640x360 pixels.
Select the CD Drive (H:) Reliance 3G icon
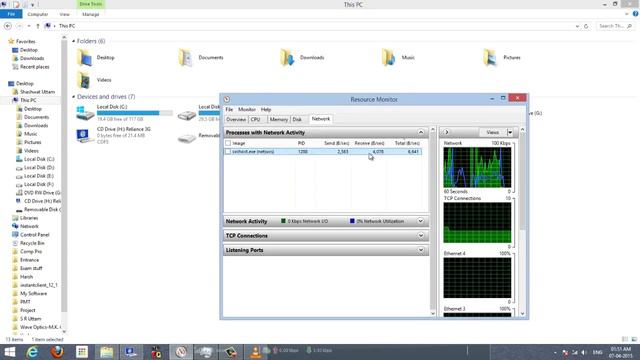tap(84, 136)
